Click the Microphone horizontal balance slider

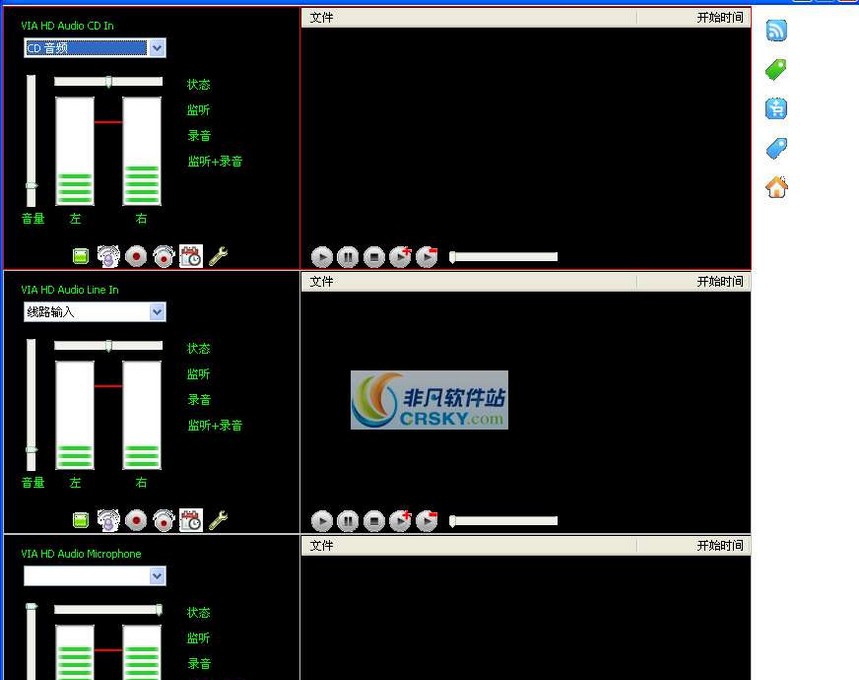click(x=108, y=610)
